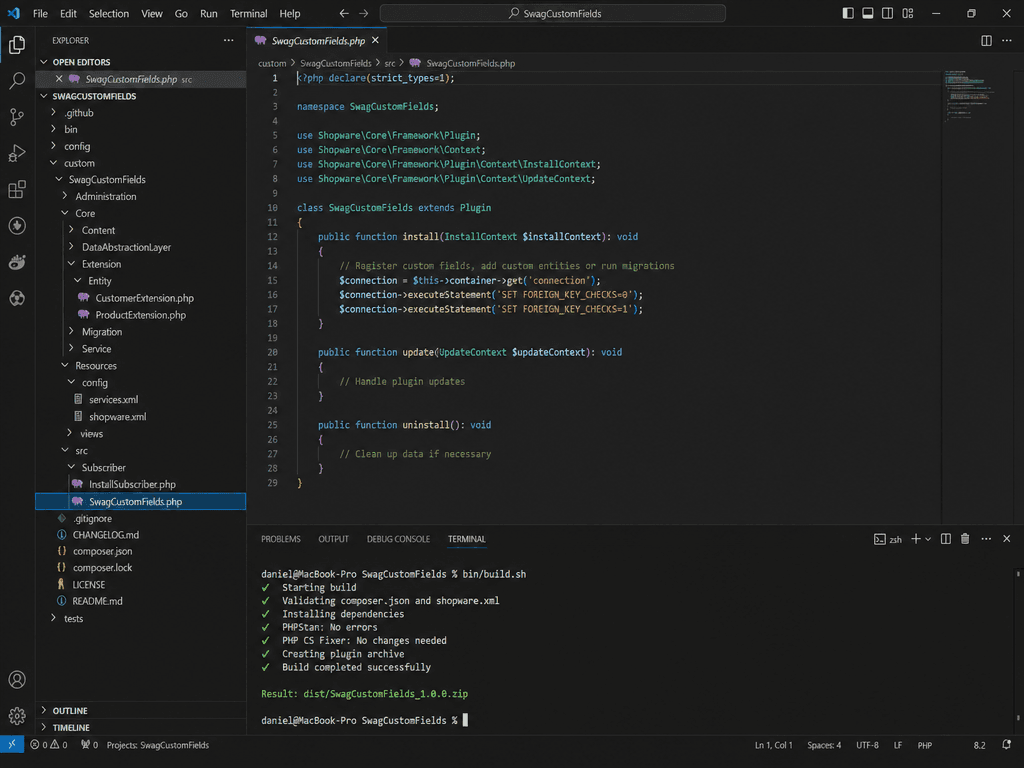Change the line ending from LF
Viewport: 1024px width, 768px height.
[x=897, y=744]
